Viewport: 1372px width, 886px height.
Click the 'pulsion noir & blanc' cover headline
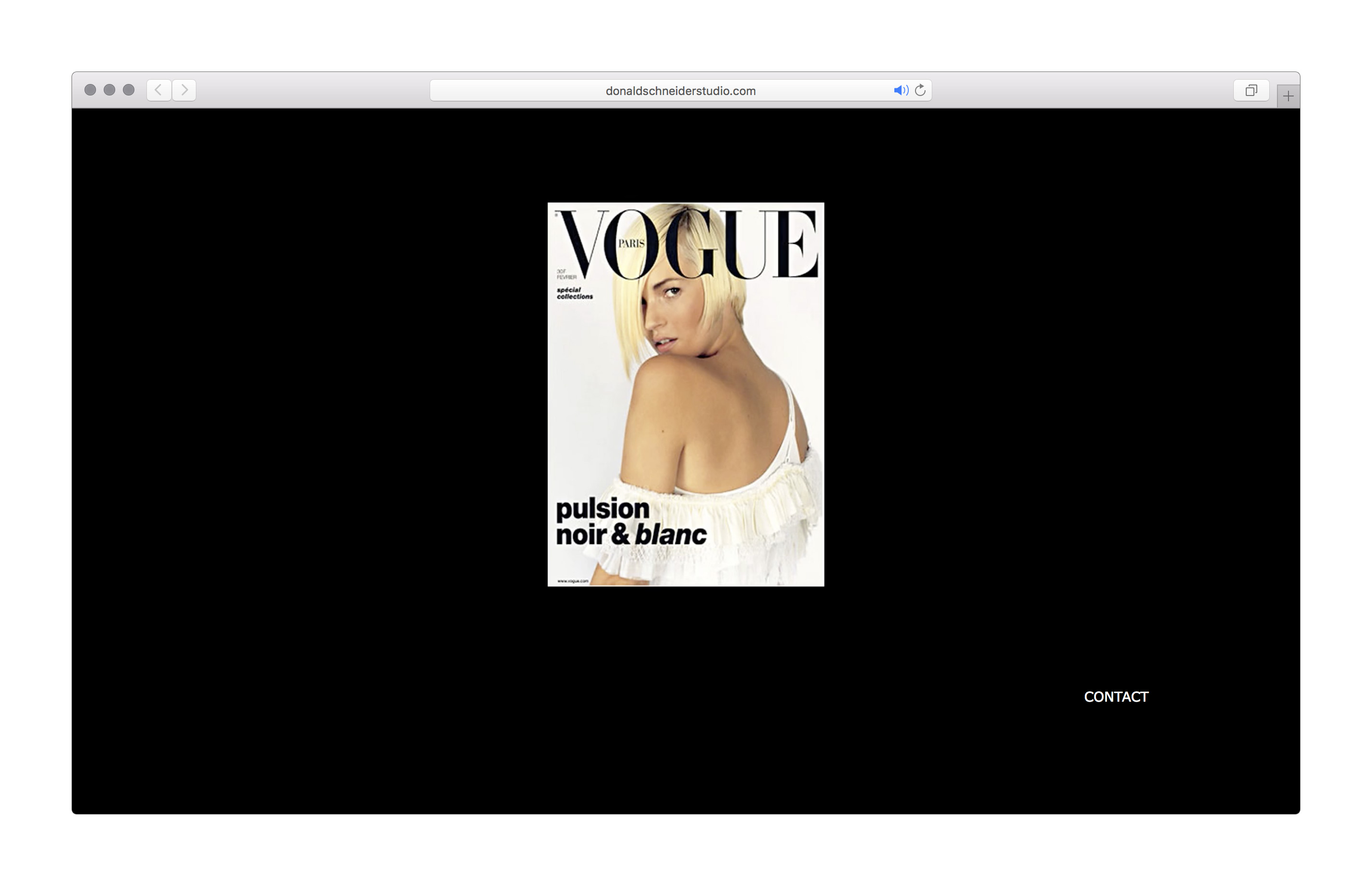(x=631, y=522)
